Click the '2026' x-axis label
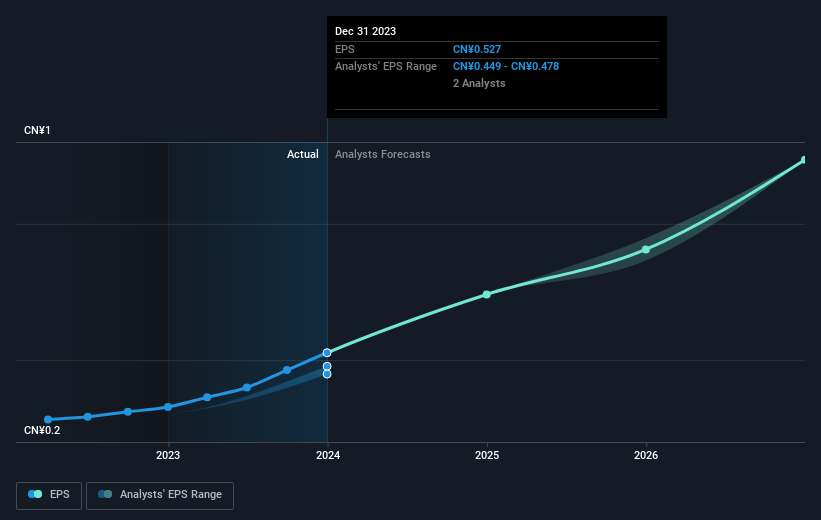The width and height of the screenshot is (821, 520). click(x=646, y=455)
